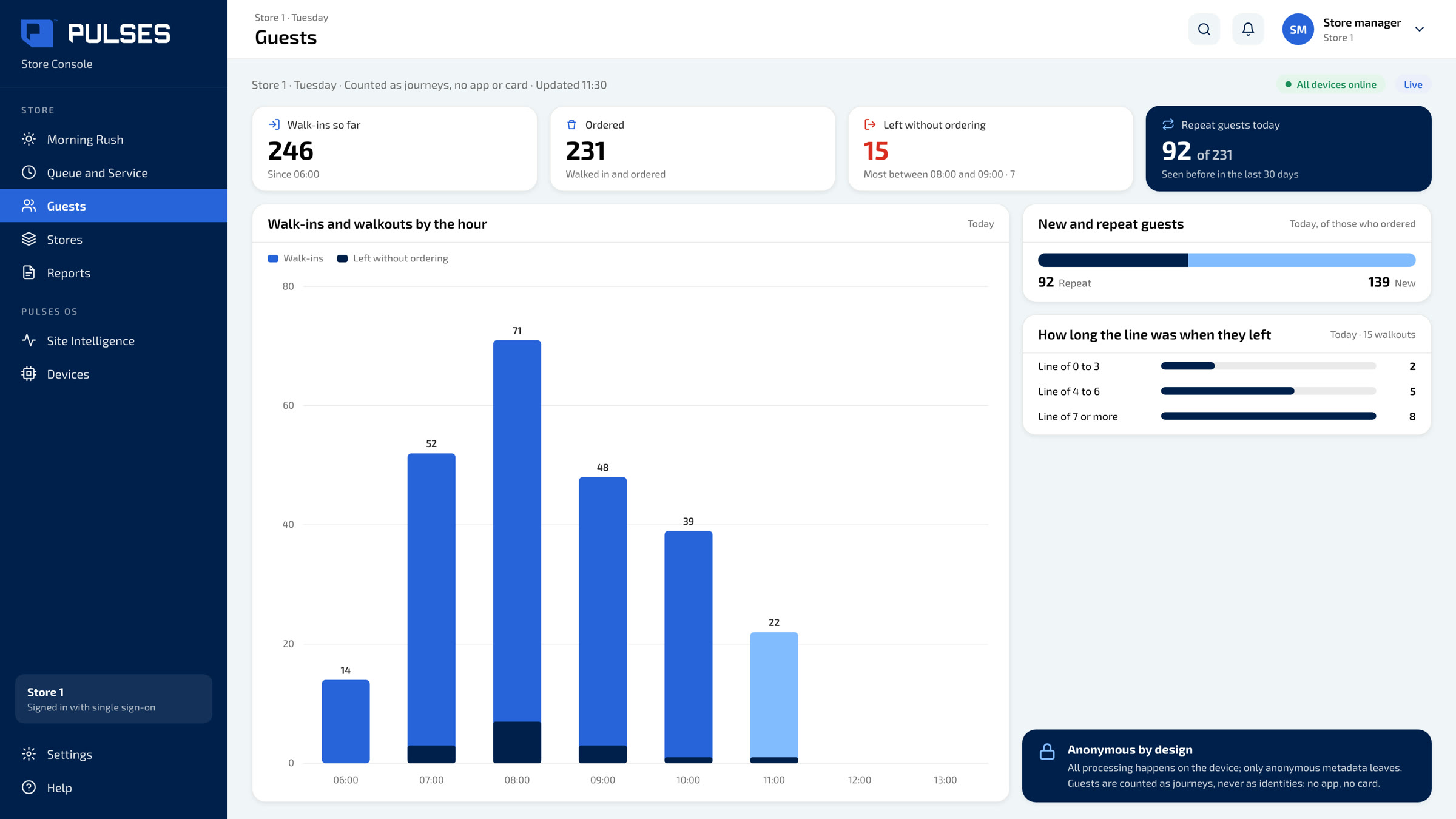
Task: Click the '92 Repeat' value
Action: point(1064,283)
